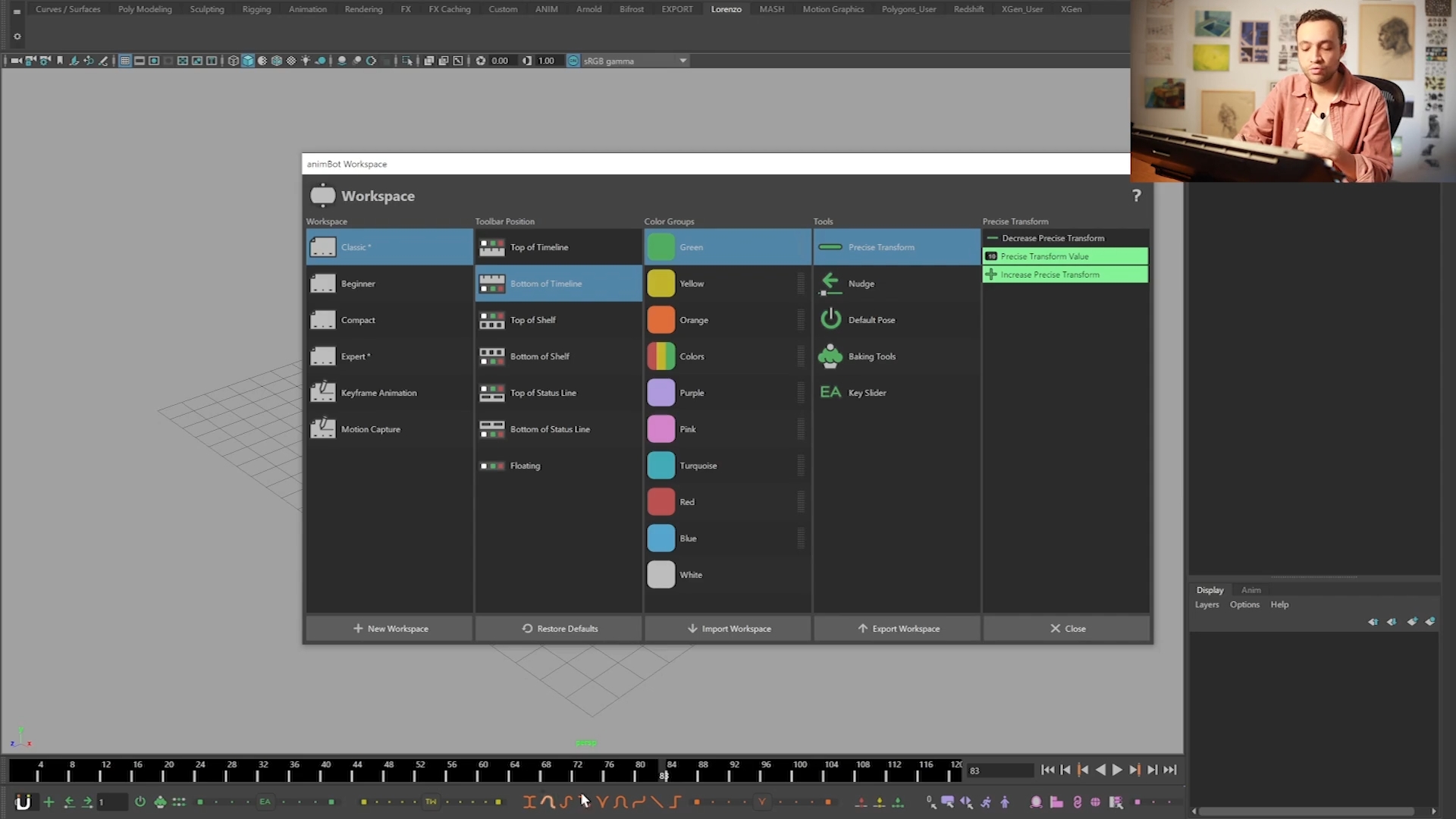Toggle the sRGB view transform button
The height and width of the screenshot is (819, 1456).
tap(573, 61)
